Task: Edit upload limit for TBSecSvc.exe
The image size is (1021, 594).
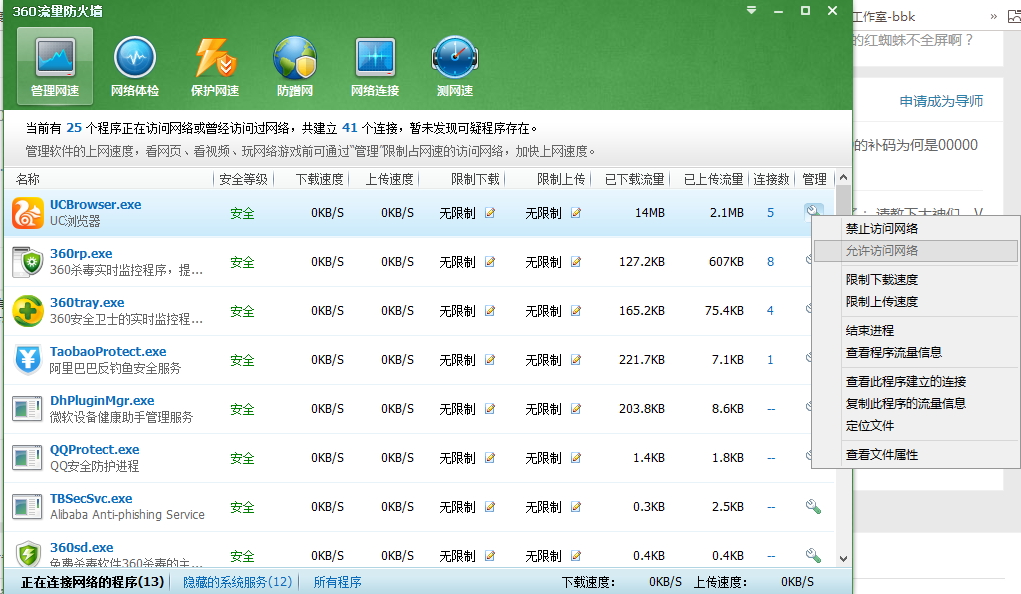Action: tap(576, 507)
